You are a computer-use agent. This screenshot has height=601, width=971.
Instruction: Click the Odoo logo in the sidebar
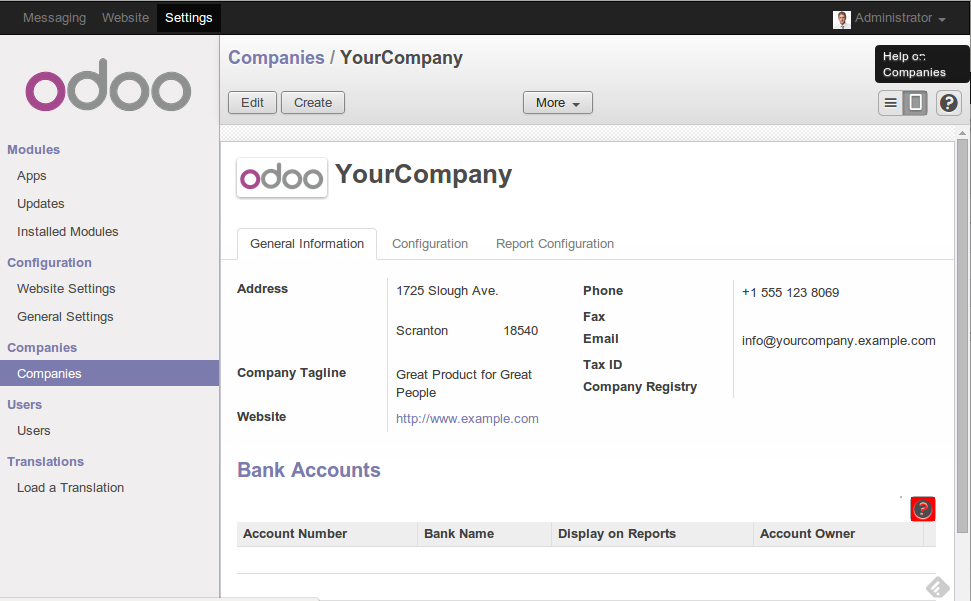point(108,91)
